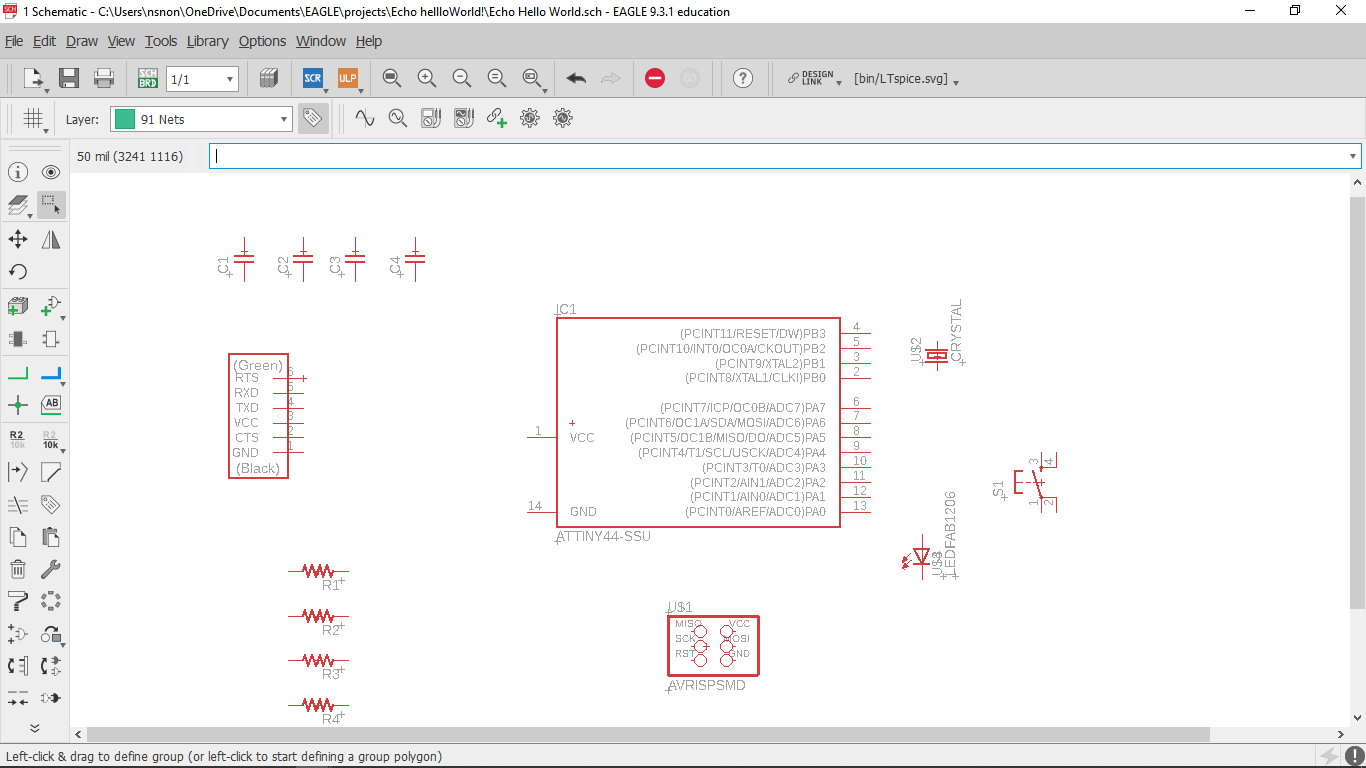Image resolution: width=1366 pixels, height=768 pixels.
Task: Run a user program with ULP button
Action: 348,78
